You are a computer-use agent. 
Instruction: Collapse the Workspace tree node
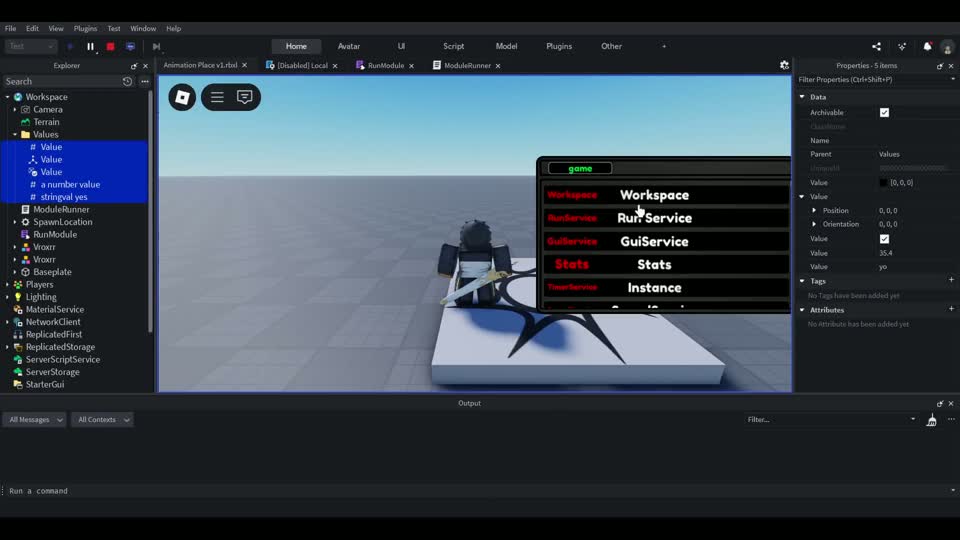point(7,97)
